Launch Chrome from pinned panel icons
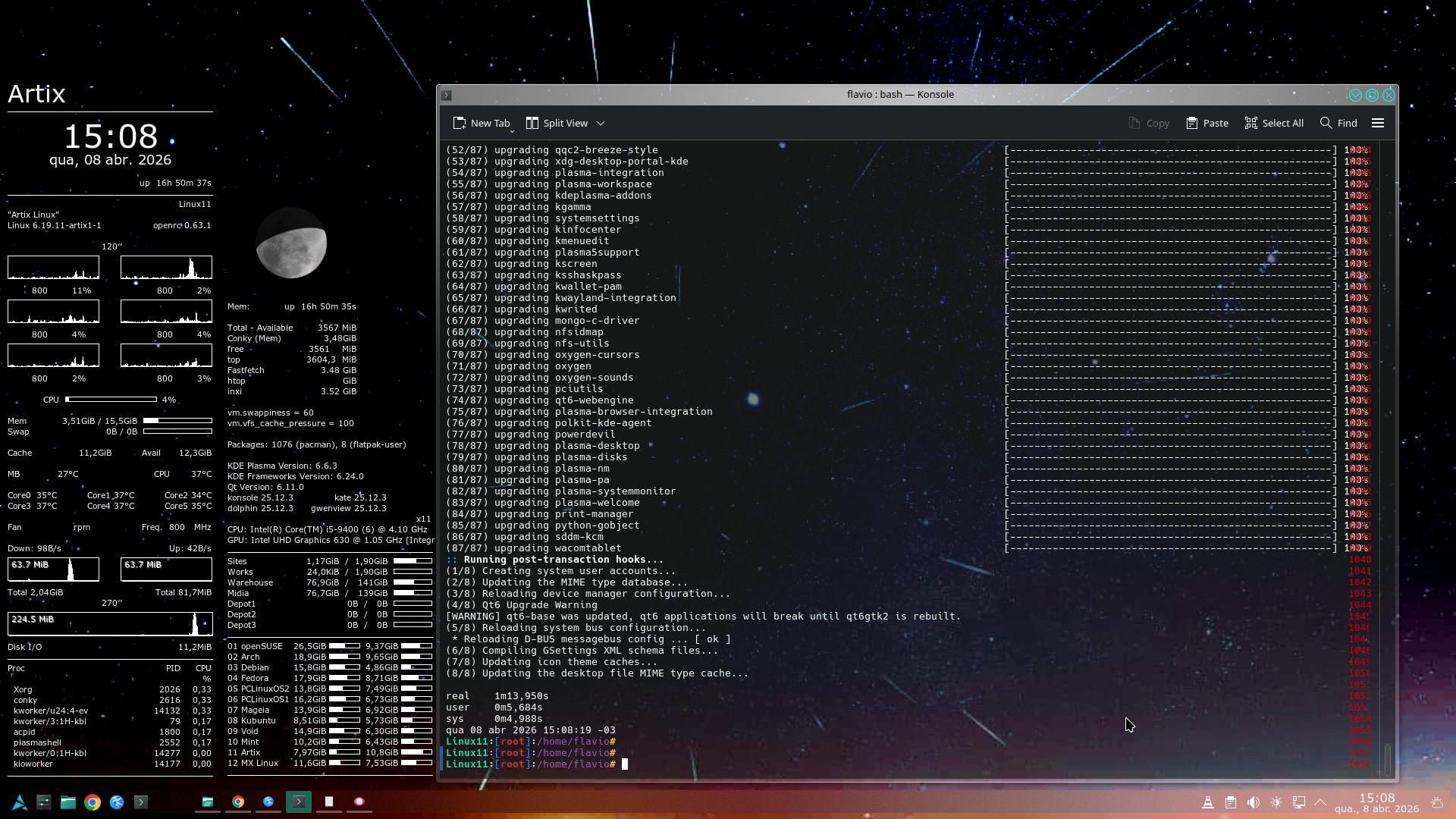The width and height of the screenshot is (1456, 819). point(93,802)
